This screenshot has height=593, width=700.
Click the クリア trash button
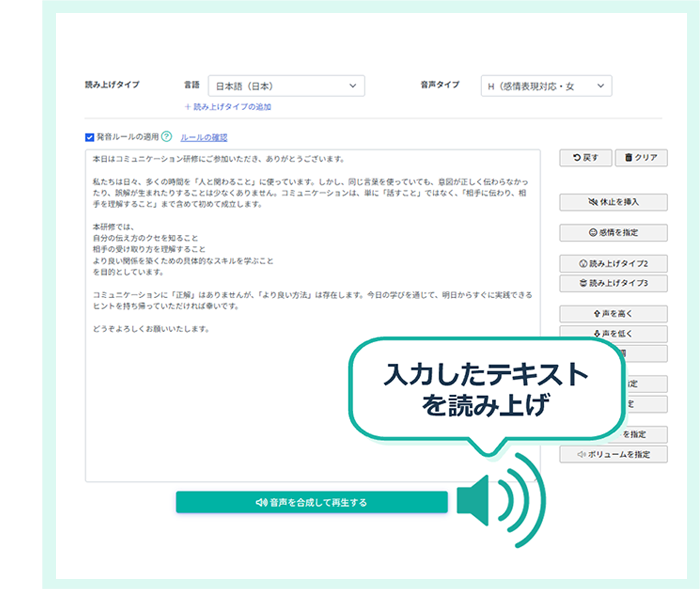640,158
